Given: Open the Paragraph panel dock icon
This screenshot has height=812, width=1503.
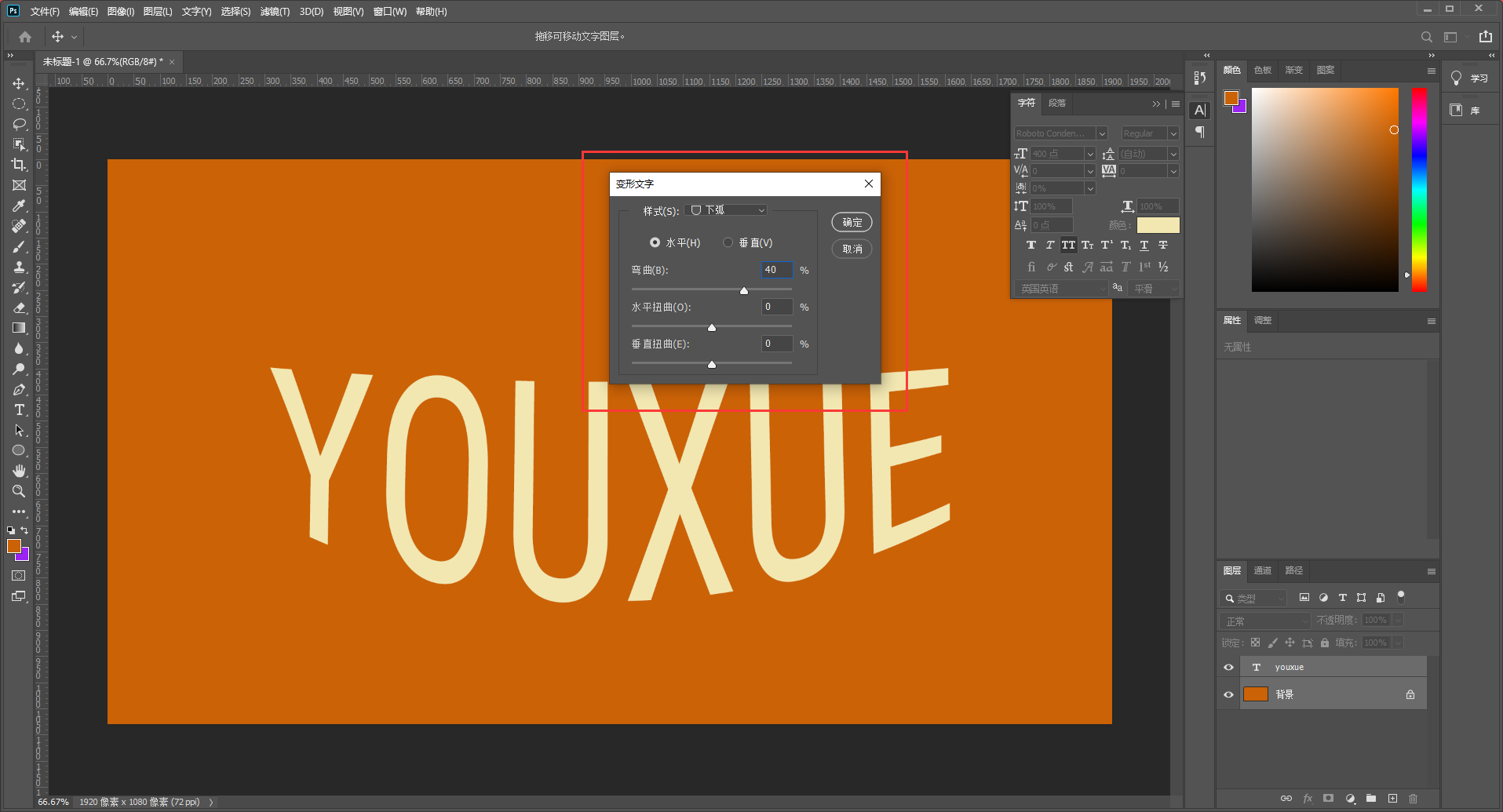Looking at the screenshot, I should click(x=1199, y=132).
